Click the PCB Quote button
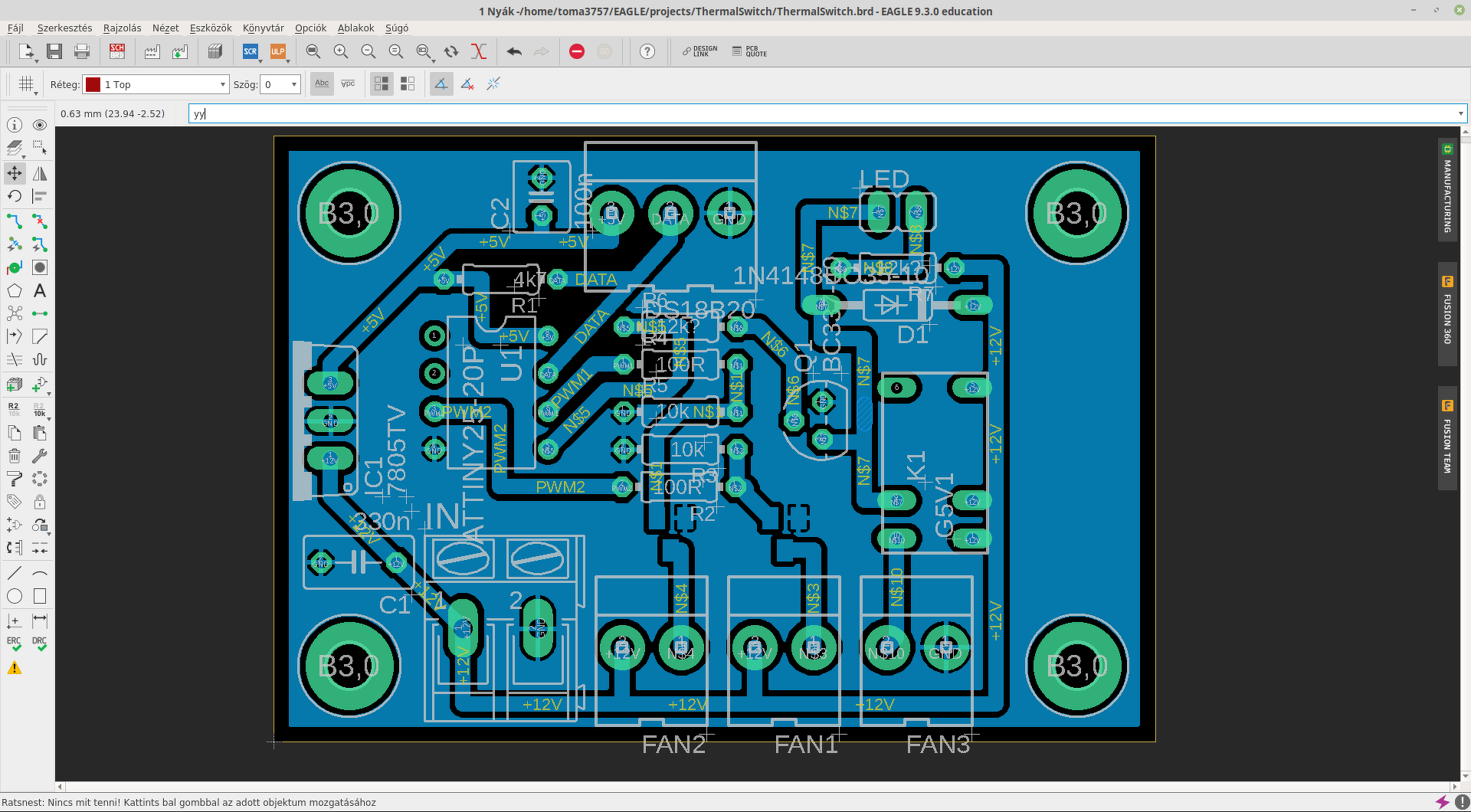 [x=749, y=51]
